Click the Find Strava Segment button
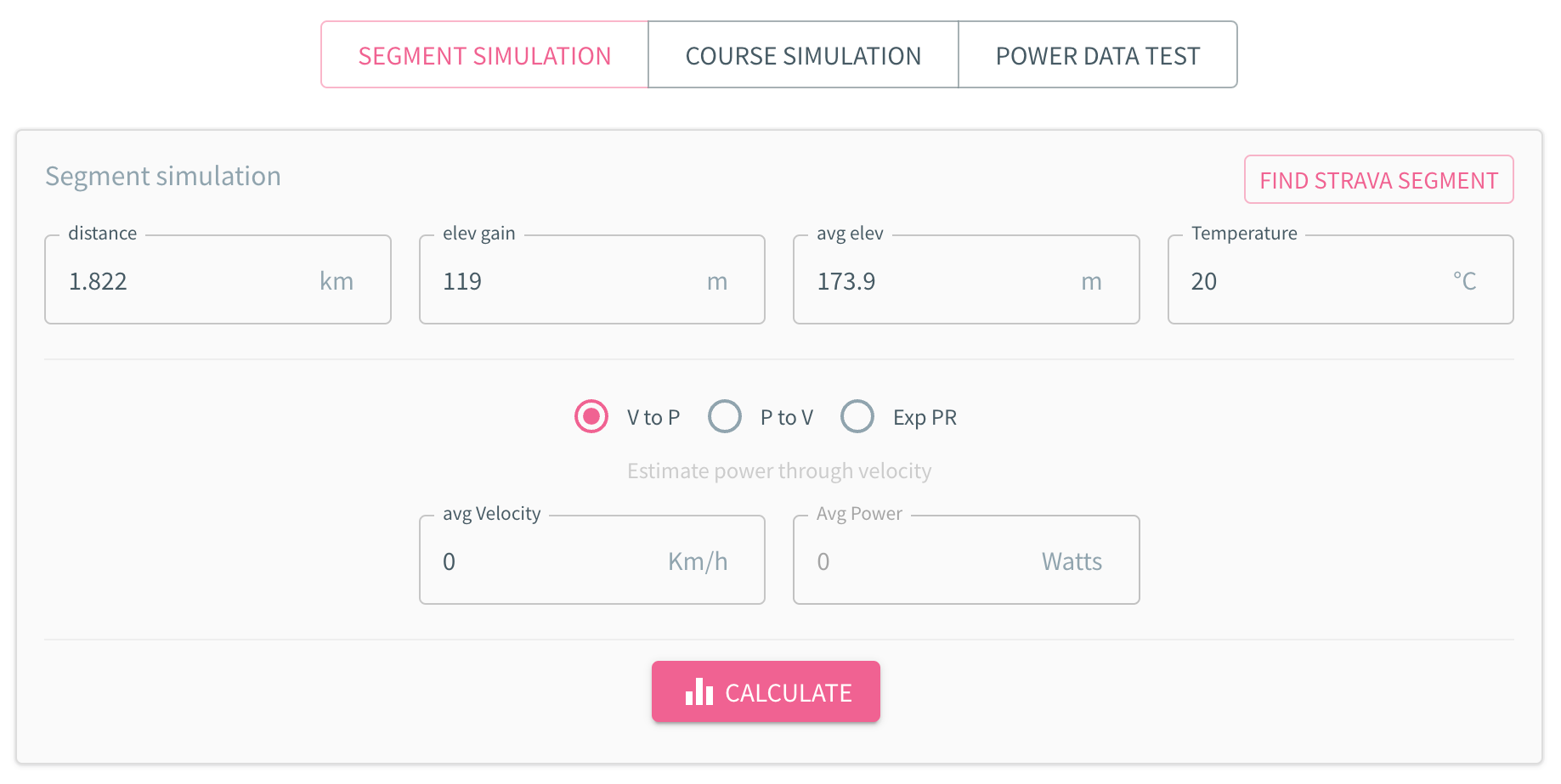The height and width of the screenshot is (784, 1561). (1378, 180)
